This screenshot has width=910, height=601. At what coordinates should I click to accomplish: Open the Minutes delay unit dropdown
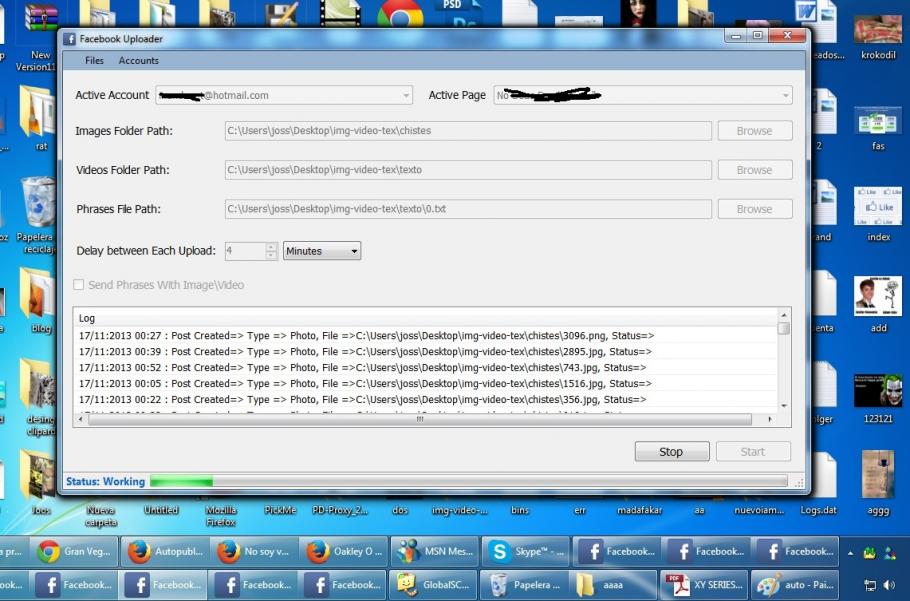[322, 251]
